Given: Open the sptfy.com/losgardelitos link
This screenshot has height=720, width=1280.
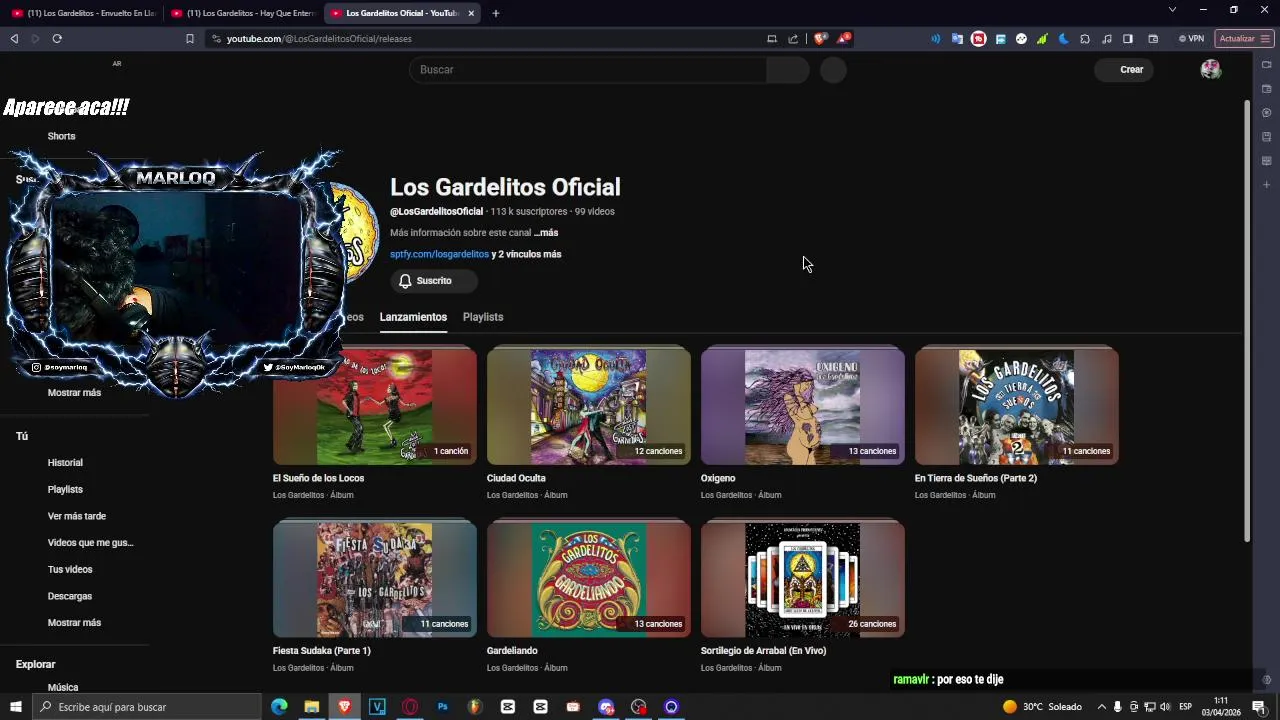Looking at the screenshot, I should pos(439,255).
